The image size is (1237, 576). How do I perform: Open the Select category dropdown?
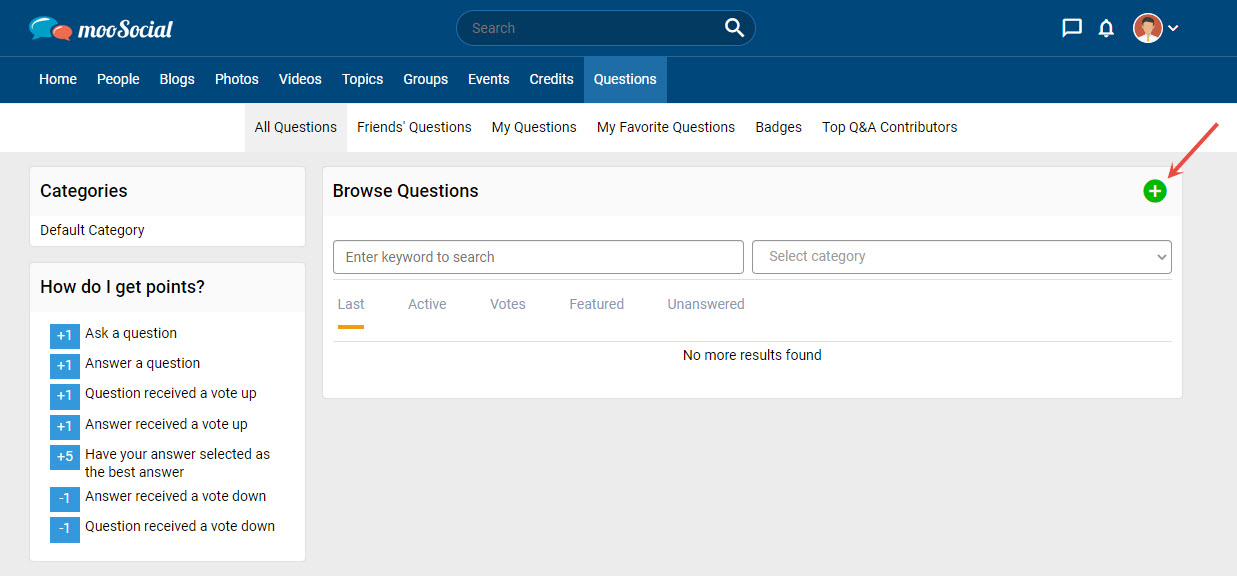[962, 257]
